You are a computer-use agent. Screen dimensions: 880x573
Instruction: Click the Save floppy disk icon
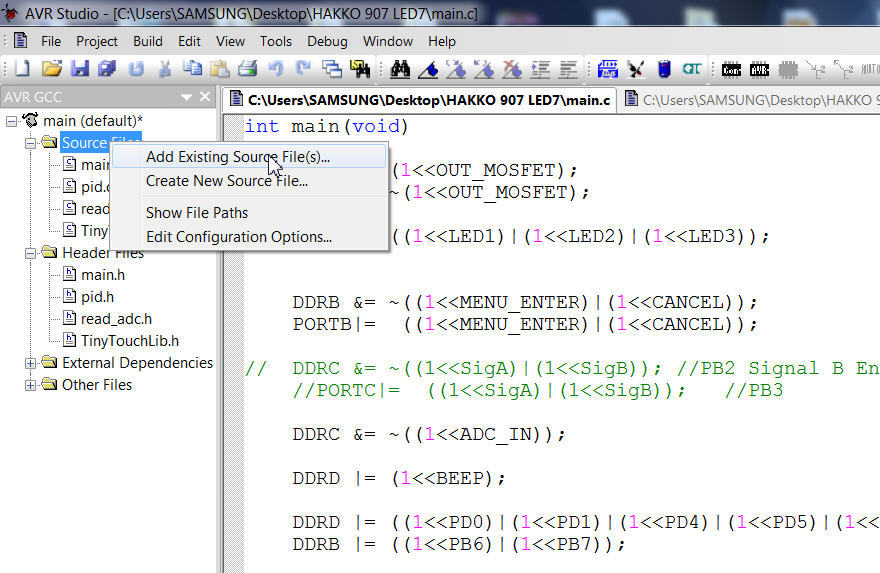(x=80, y=69)
